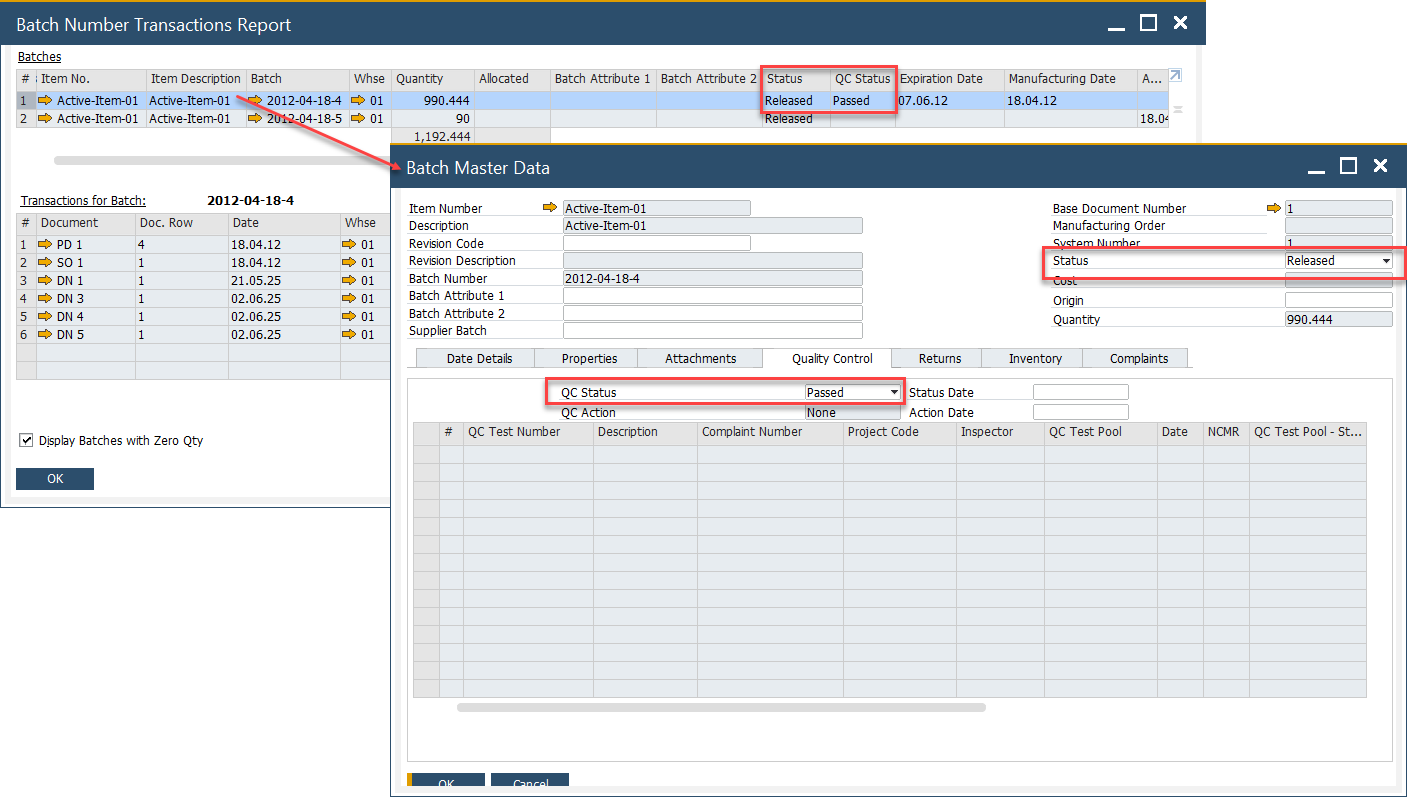Click the Supplier Batch input field
This screenshot has height=797, width=1407.
pos(712,331)
